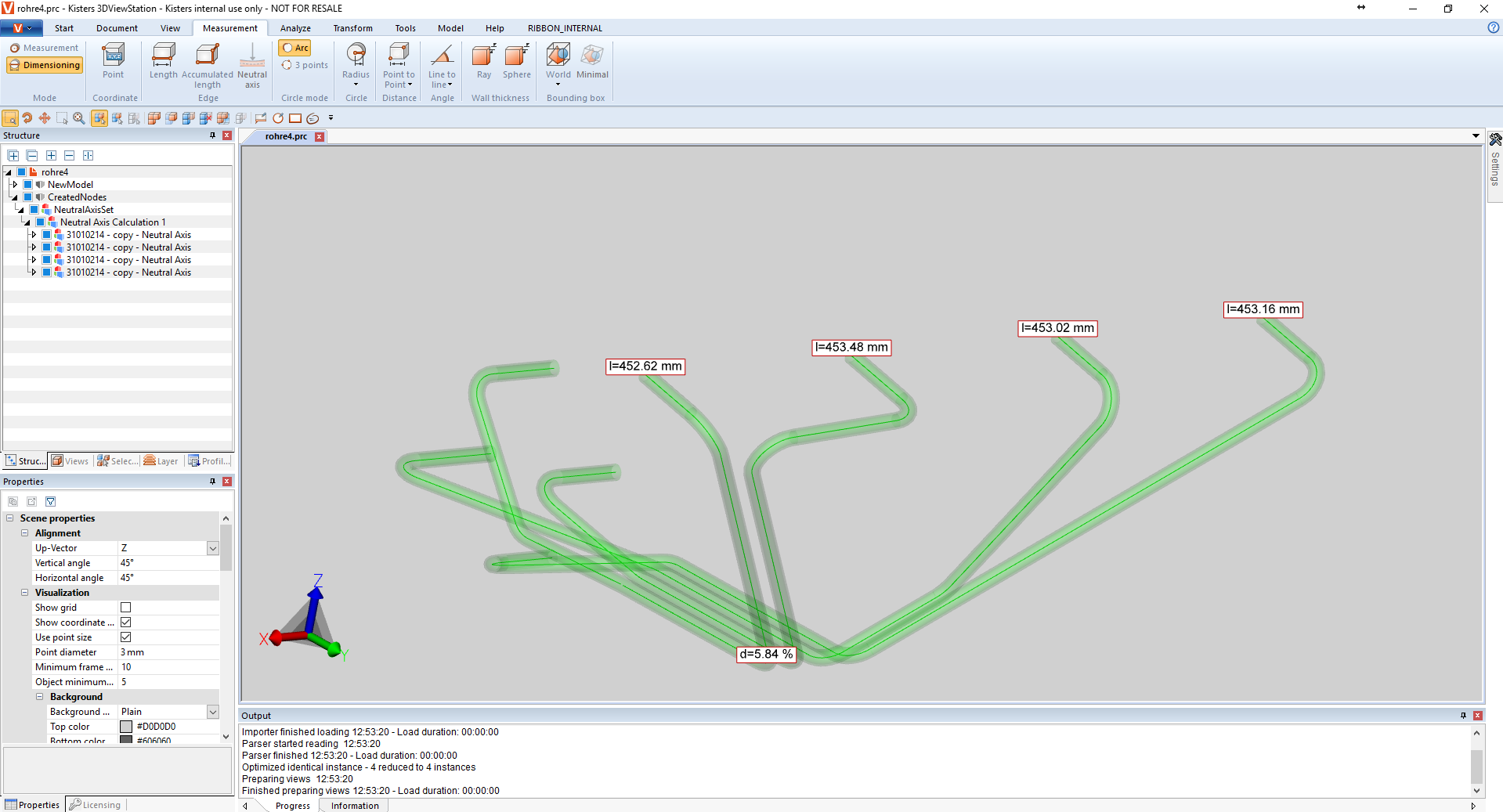
Task: Choose Point to Point distance tool
Action: [399, 66]
